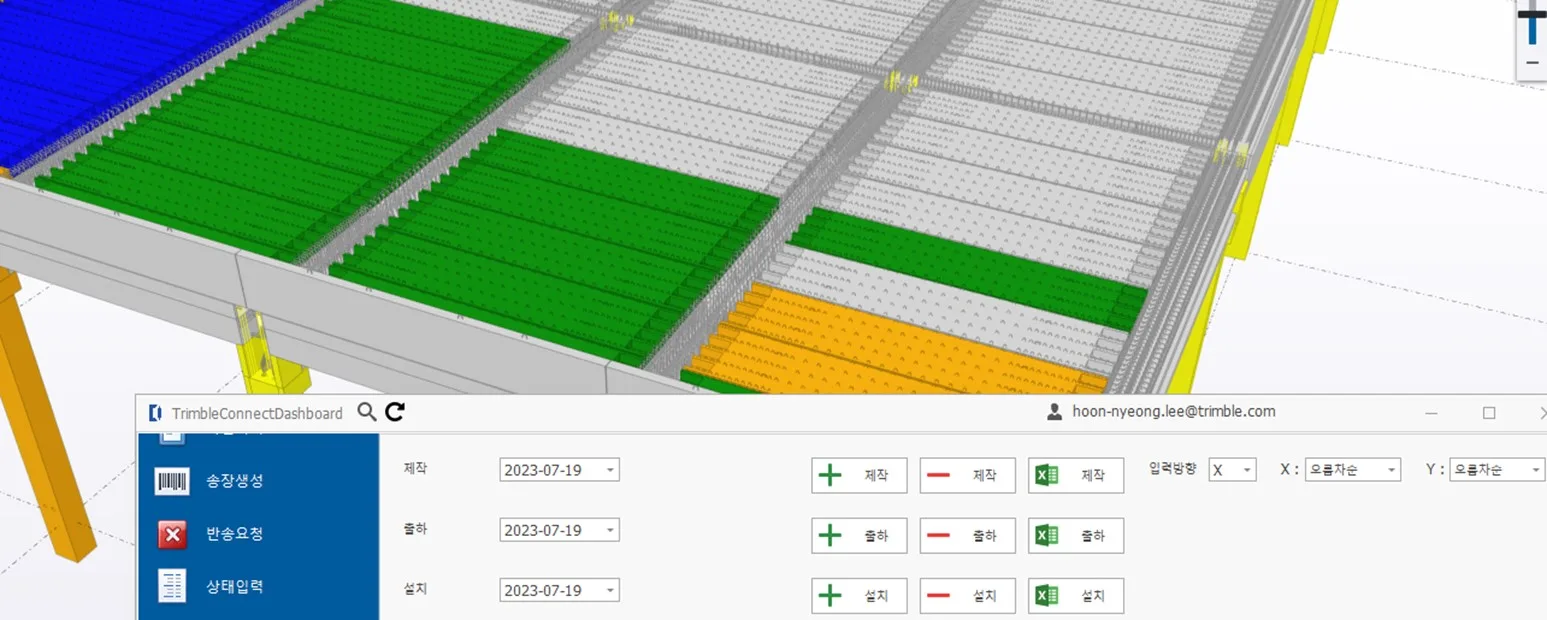Click the red minus 출하 button
1547x620 pixels.
click(967, 536)
